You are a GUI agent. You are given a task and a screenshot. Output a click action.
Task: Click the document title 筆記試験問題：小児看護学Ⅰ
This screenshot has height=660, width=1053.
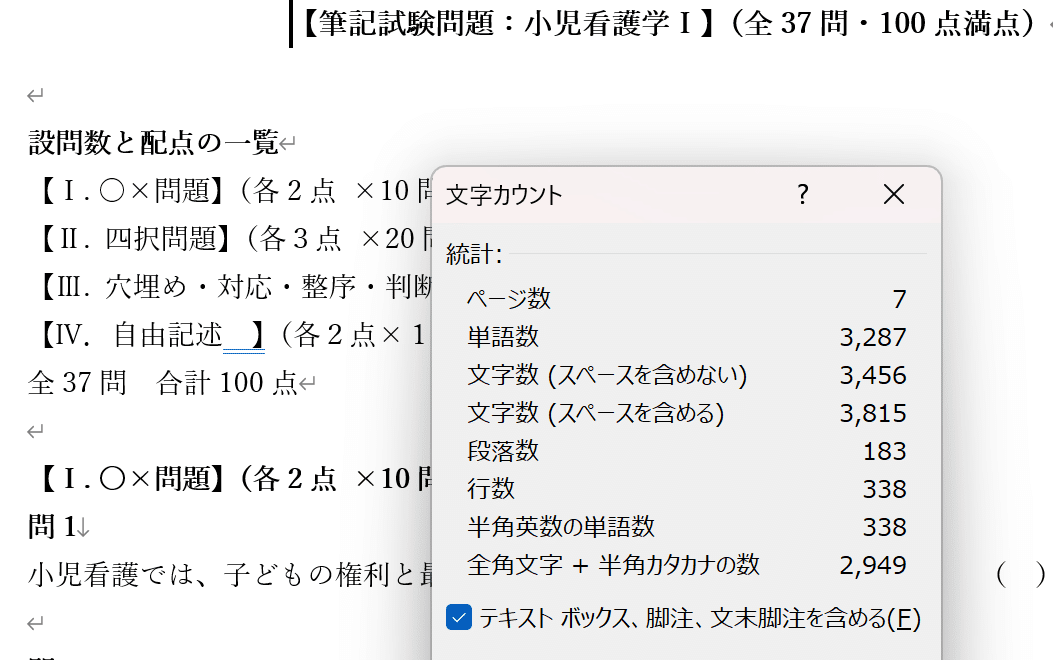[505, 23]
